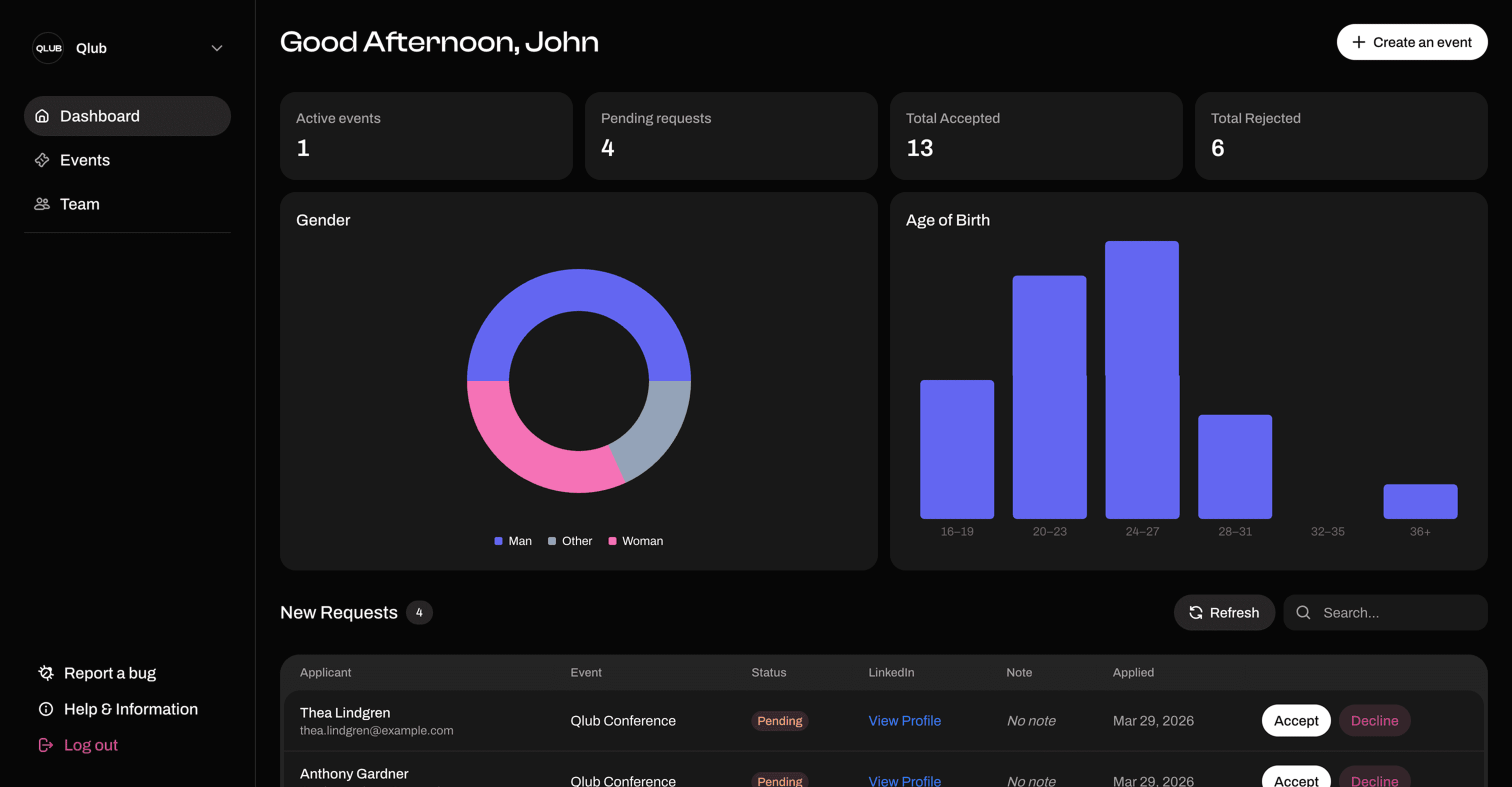Click the Log out icon
This screenshot has width=1512, height=787.
(x=46, y=744)
